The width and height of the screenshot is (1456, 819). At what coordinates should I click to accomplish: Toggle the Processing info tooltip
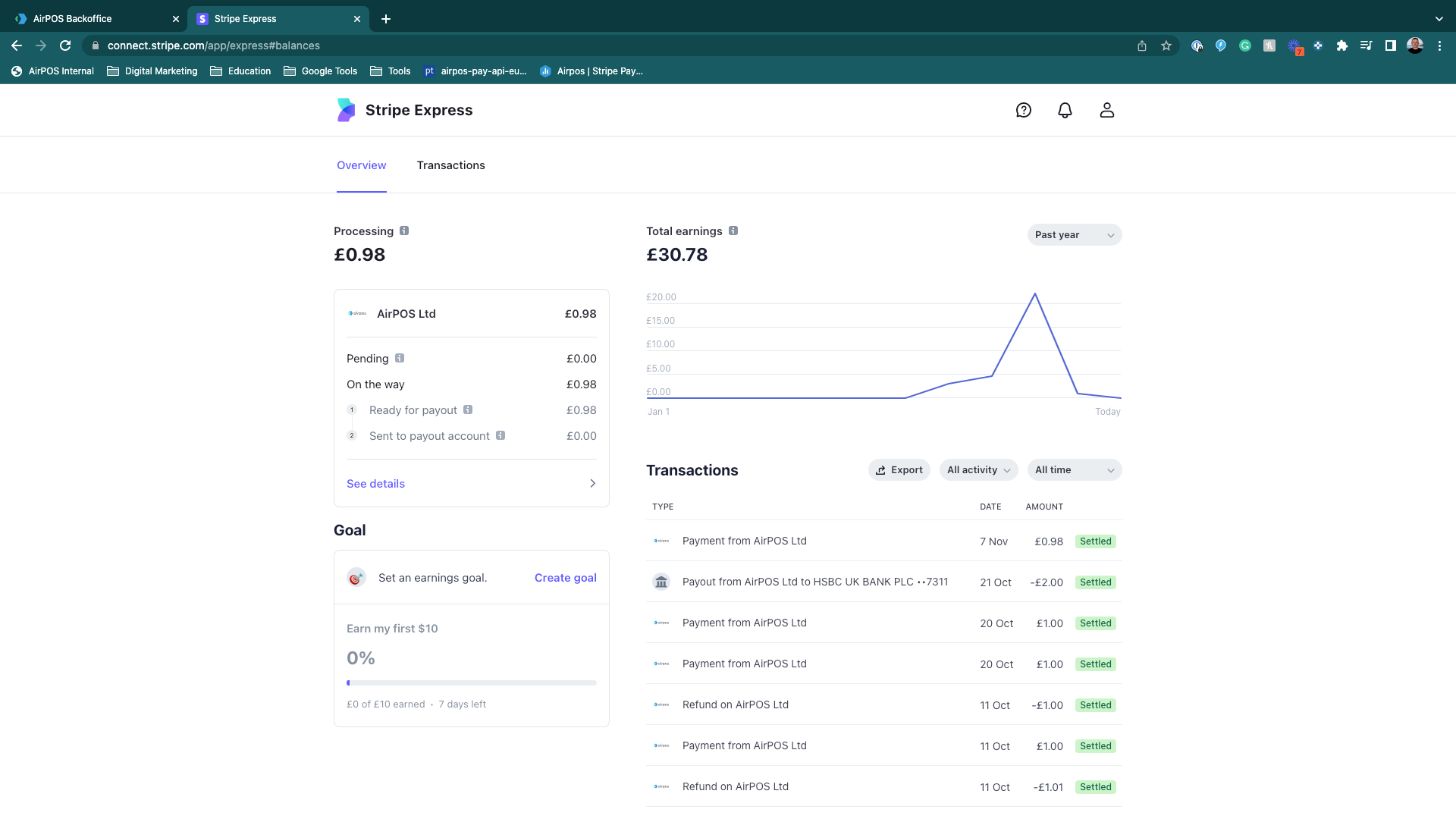click(406, 230)
